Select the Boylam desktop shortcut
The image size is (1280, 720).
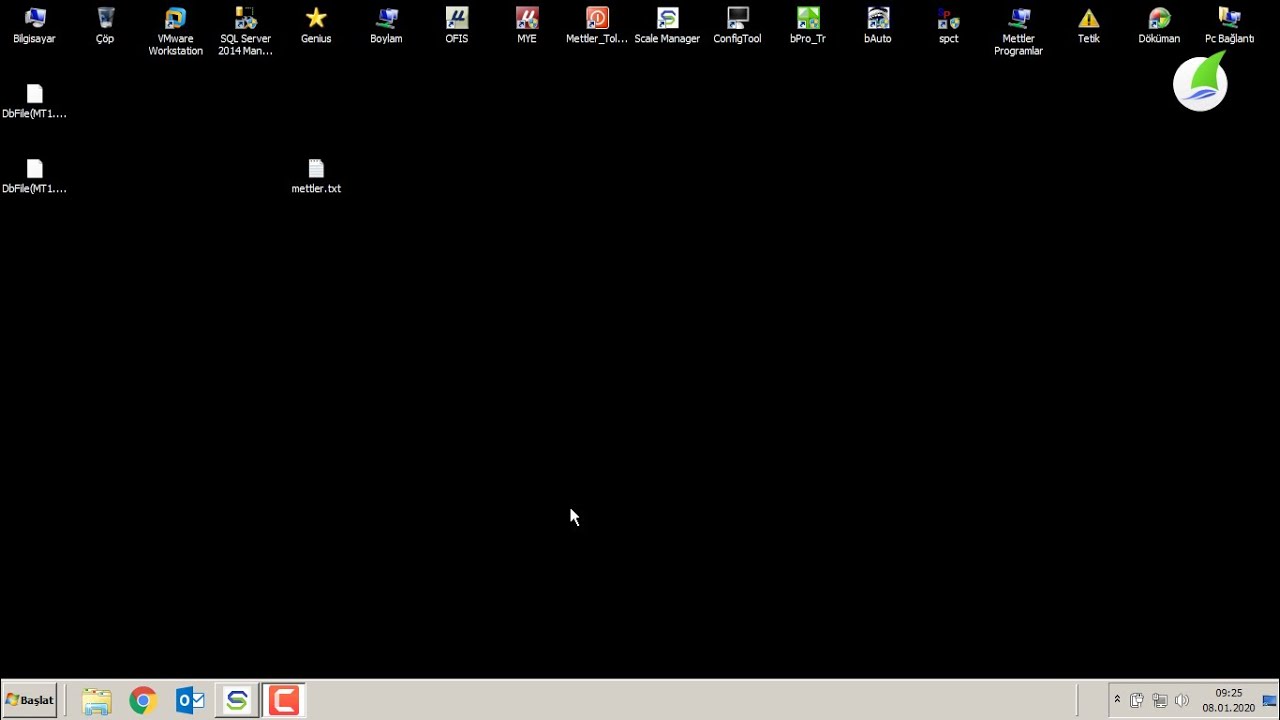click(386, 26)
